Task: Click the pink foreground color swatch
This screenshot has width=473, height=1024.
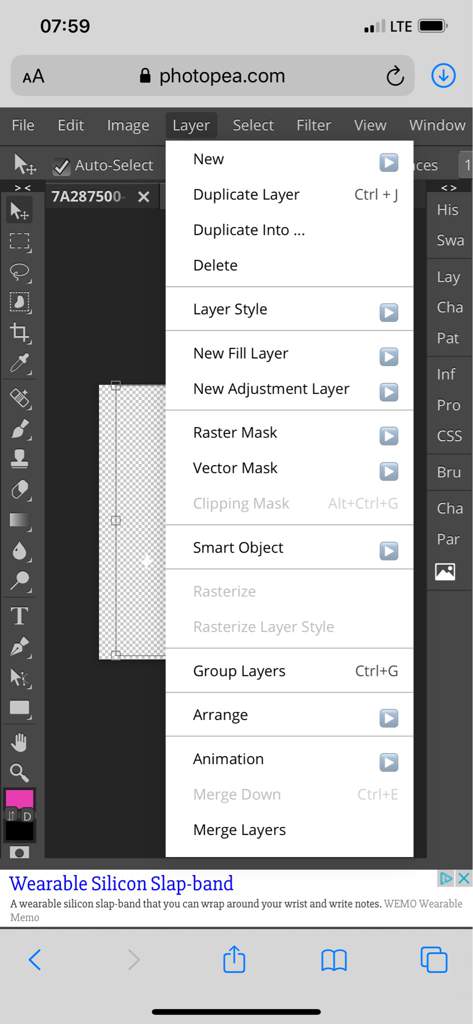Action: click(x=18, y=800)
